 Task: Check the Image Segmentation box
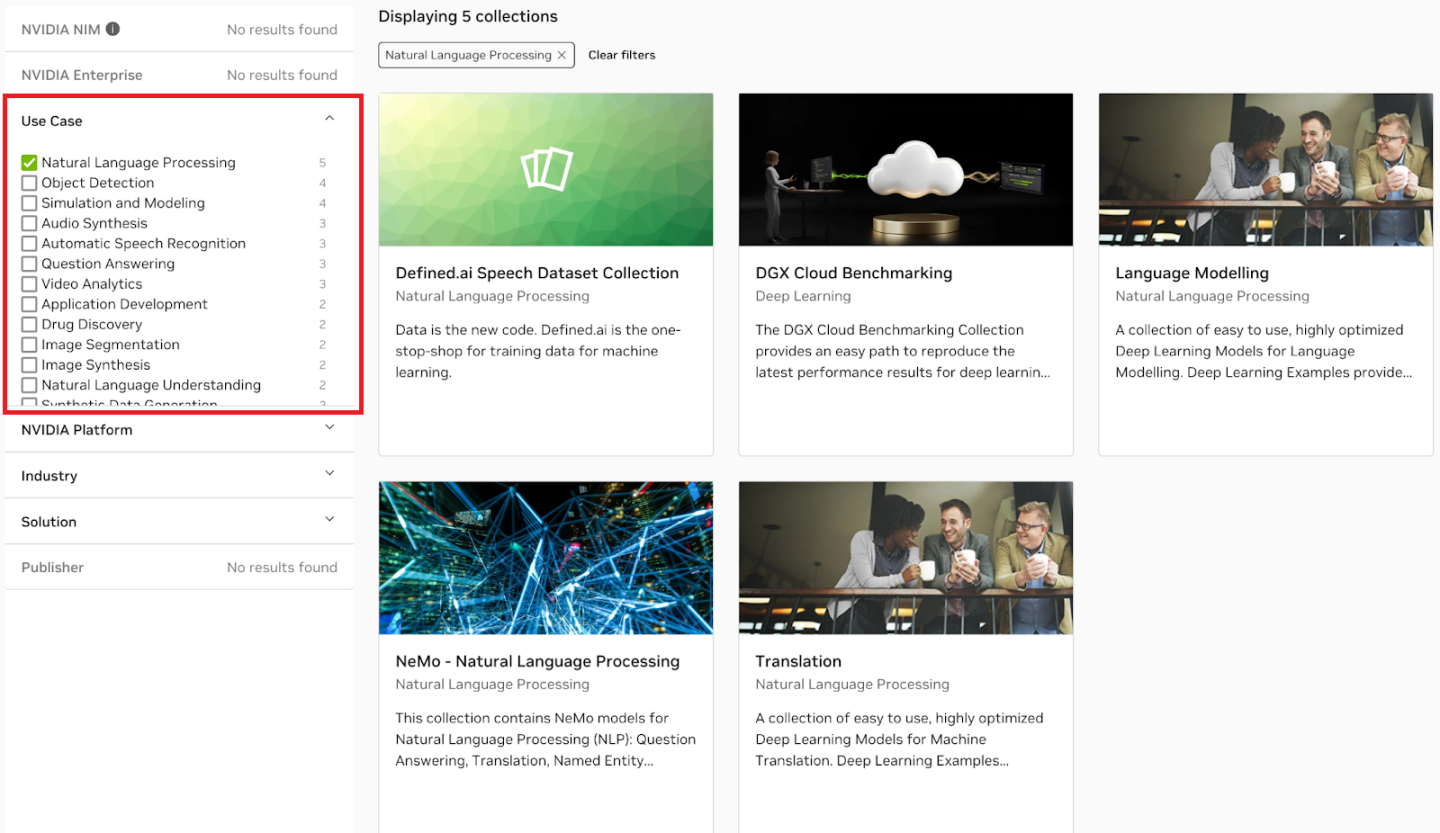pos(29,344)
